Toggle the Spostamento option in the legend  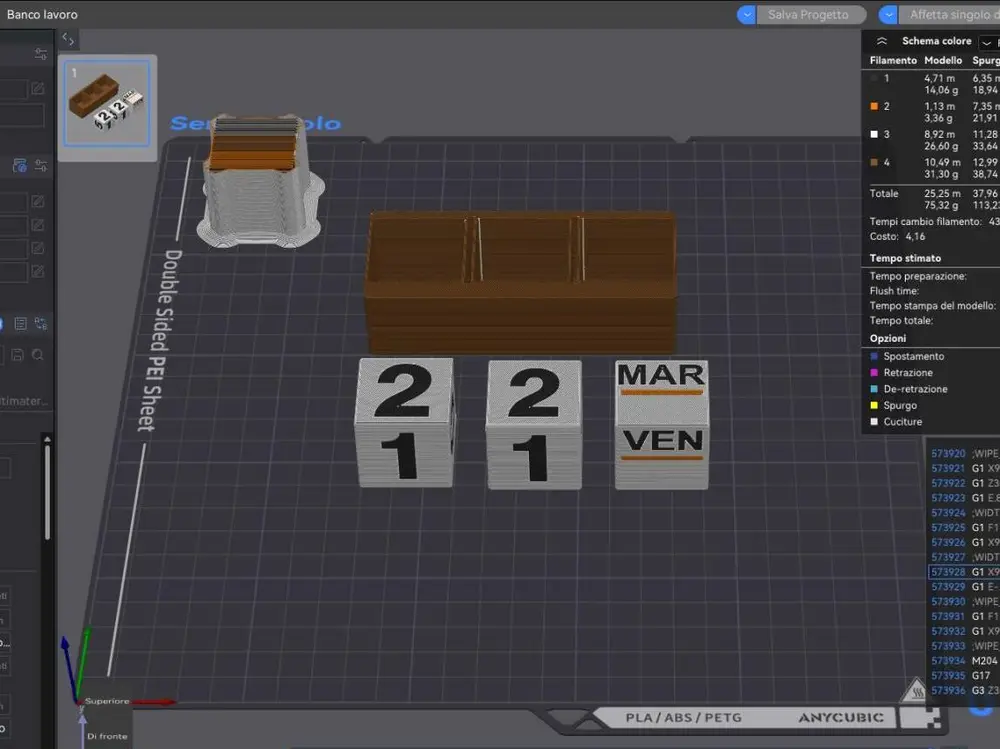[908, 357]
